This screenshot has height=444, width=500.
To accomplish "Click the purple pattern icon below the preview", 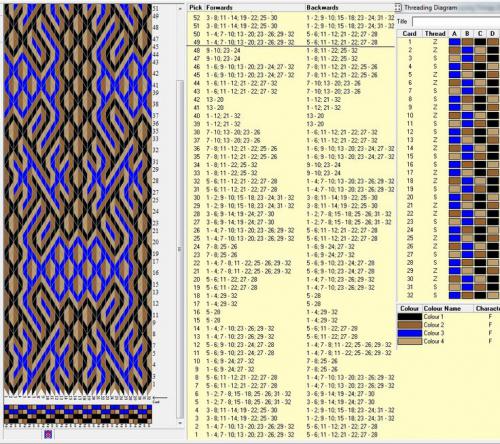I will (48, 434).
